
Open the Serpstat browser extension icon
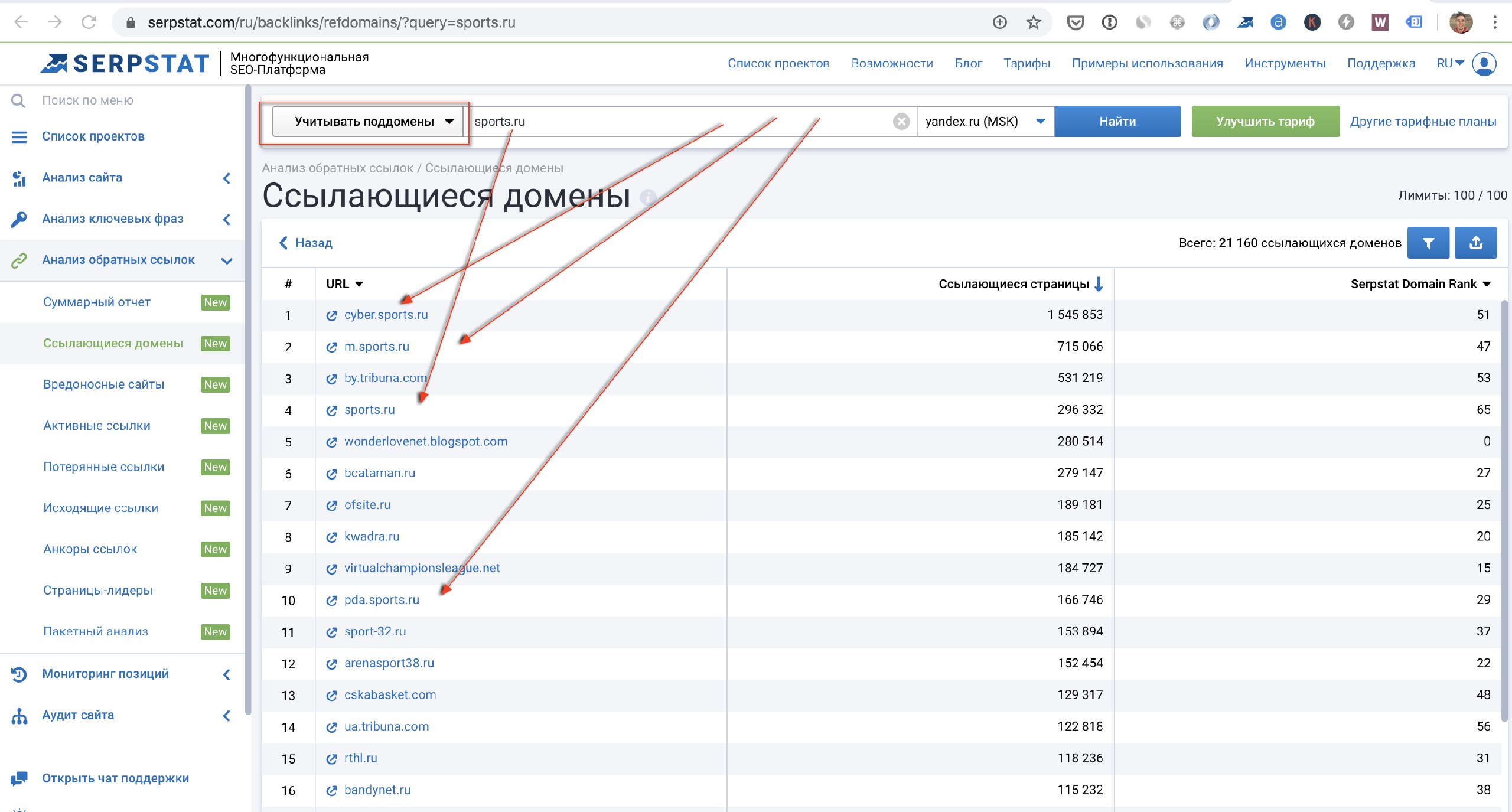click(x=1245, y=22)
